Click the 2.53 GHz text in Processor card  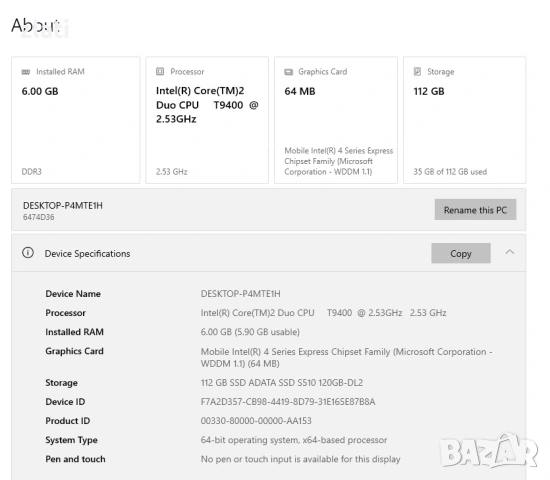pyautogui.click(x=172, y=172)
